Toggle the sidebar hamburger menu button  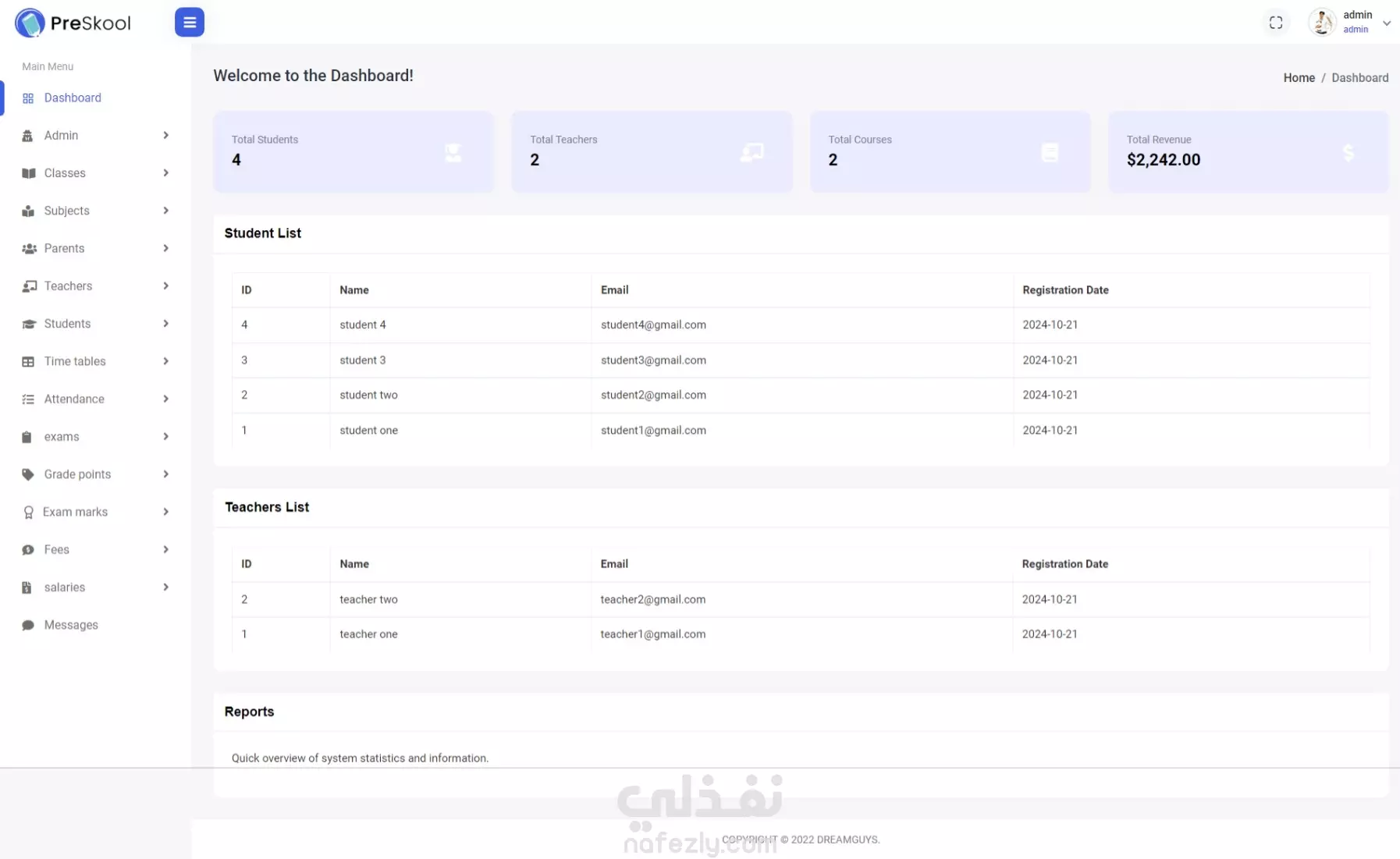(190, 22)
